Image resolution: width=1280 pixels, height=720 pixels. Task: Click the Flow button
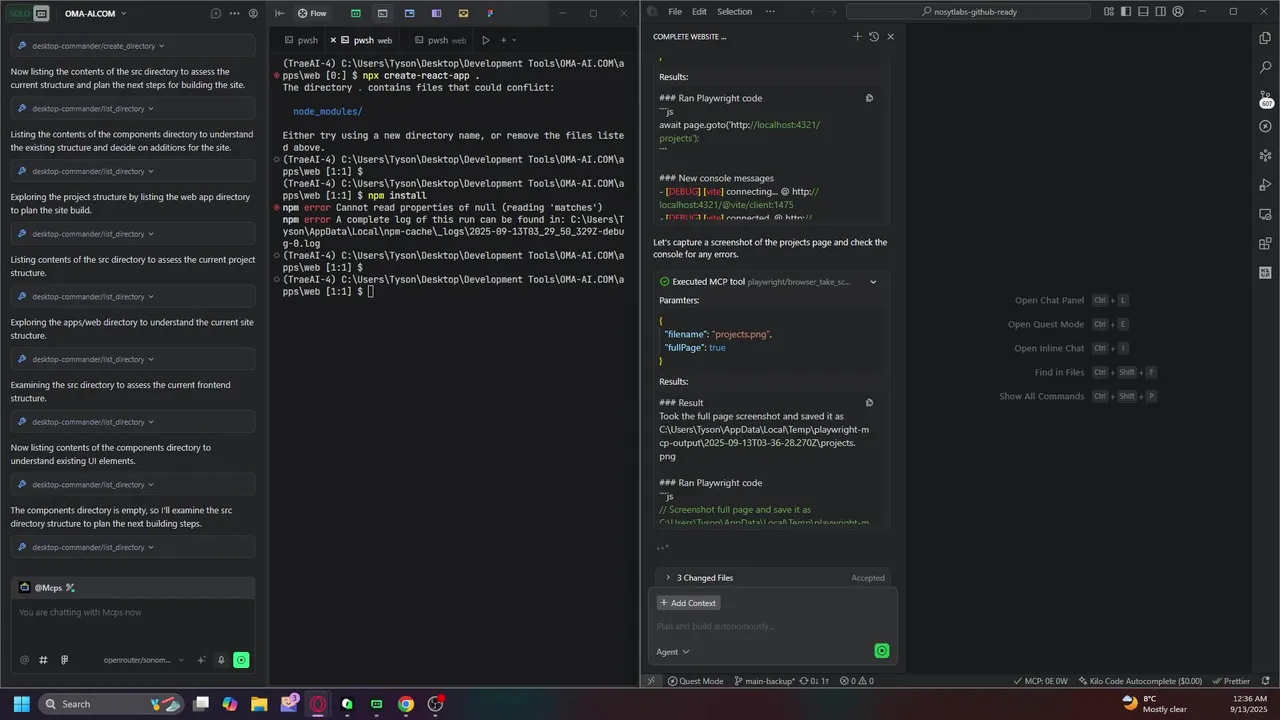(312, 13)
